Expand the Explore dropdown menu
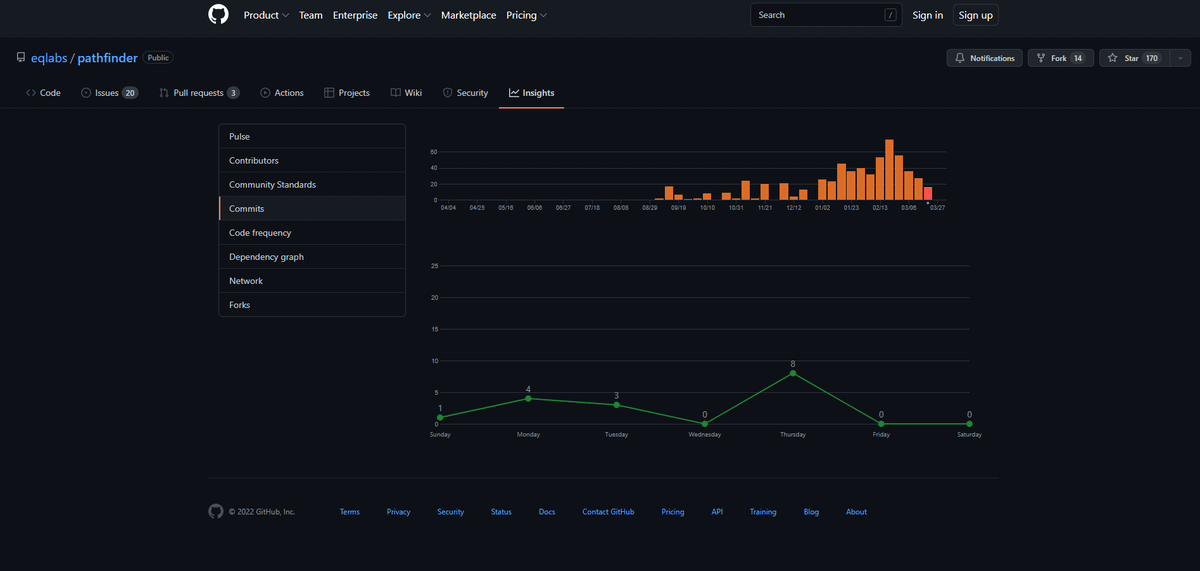The width and height of the screenshot is (1200, 571). click(x=409, y=16)
